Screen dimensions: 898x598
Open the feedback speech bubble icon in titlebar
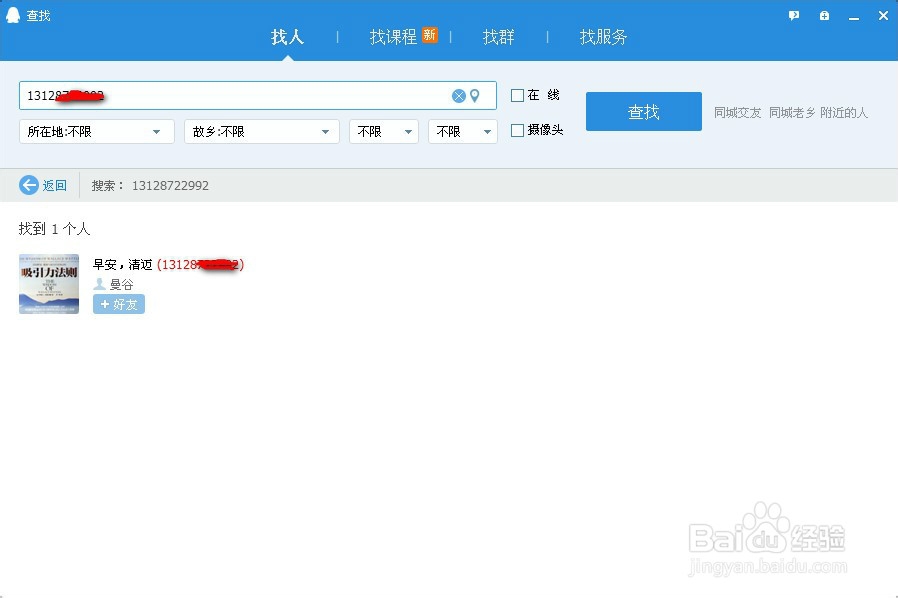click(793, 15)
